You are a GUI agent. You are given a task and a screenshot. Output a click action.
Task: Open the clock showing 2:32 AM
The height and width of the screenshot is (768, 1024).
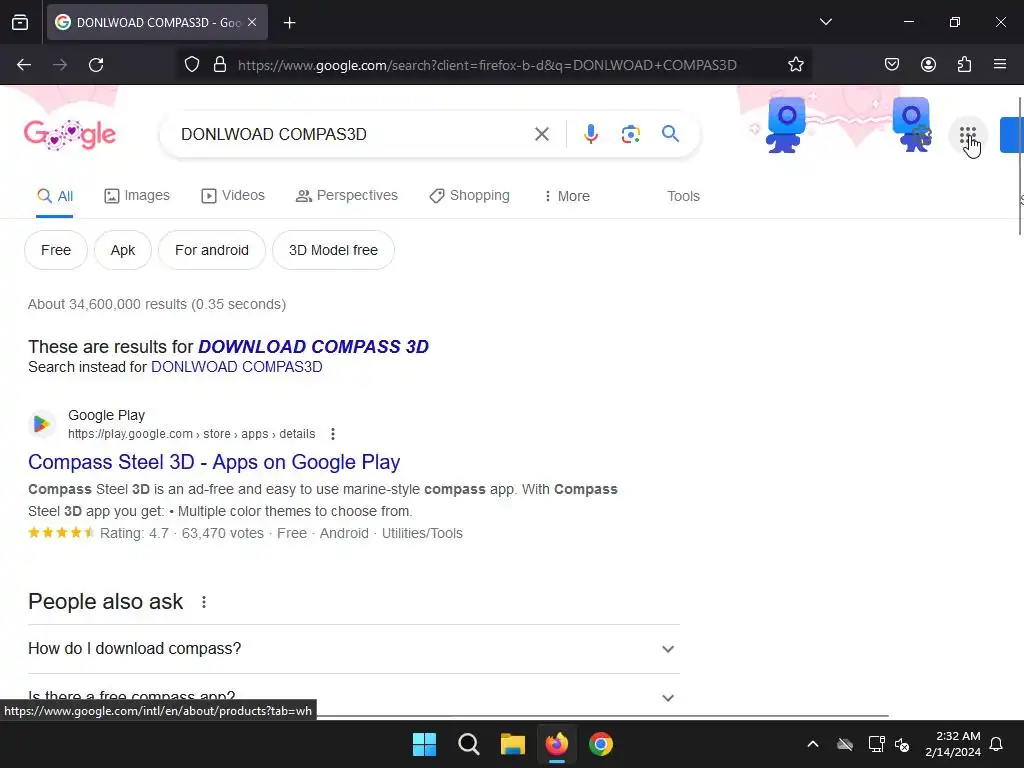tap(953, 744)
